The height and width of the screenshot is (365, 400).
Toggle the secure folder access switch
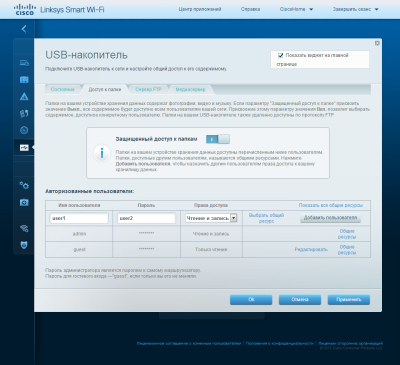(x=218, y=139)
